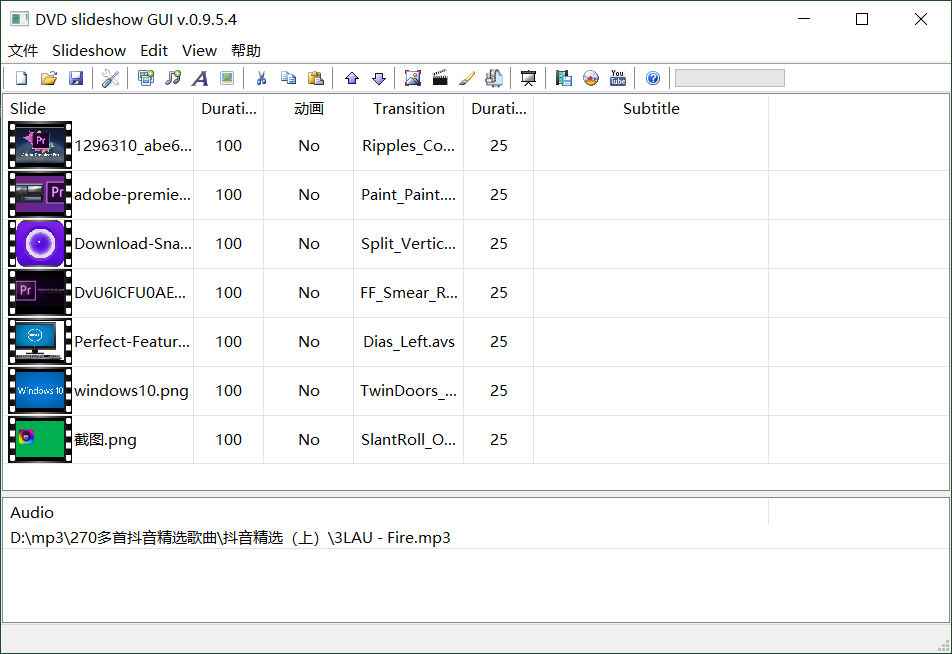
Task: Upload the slideshow via the YouTube icon
Action: point(618,77)
